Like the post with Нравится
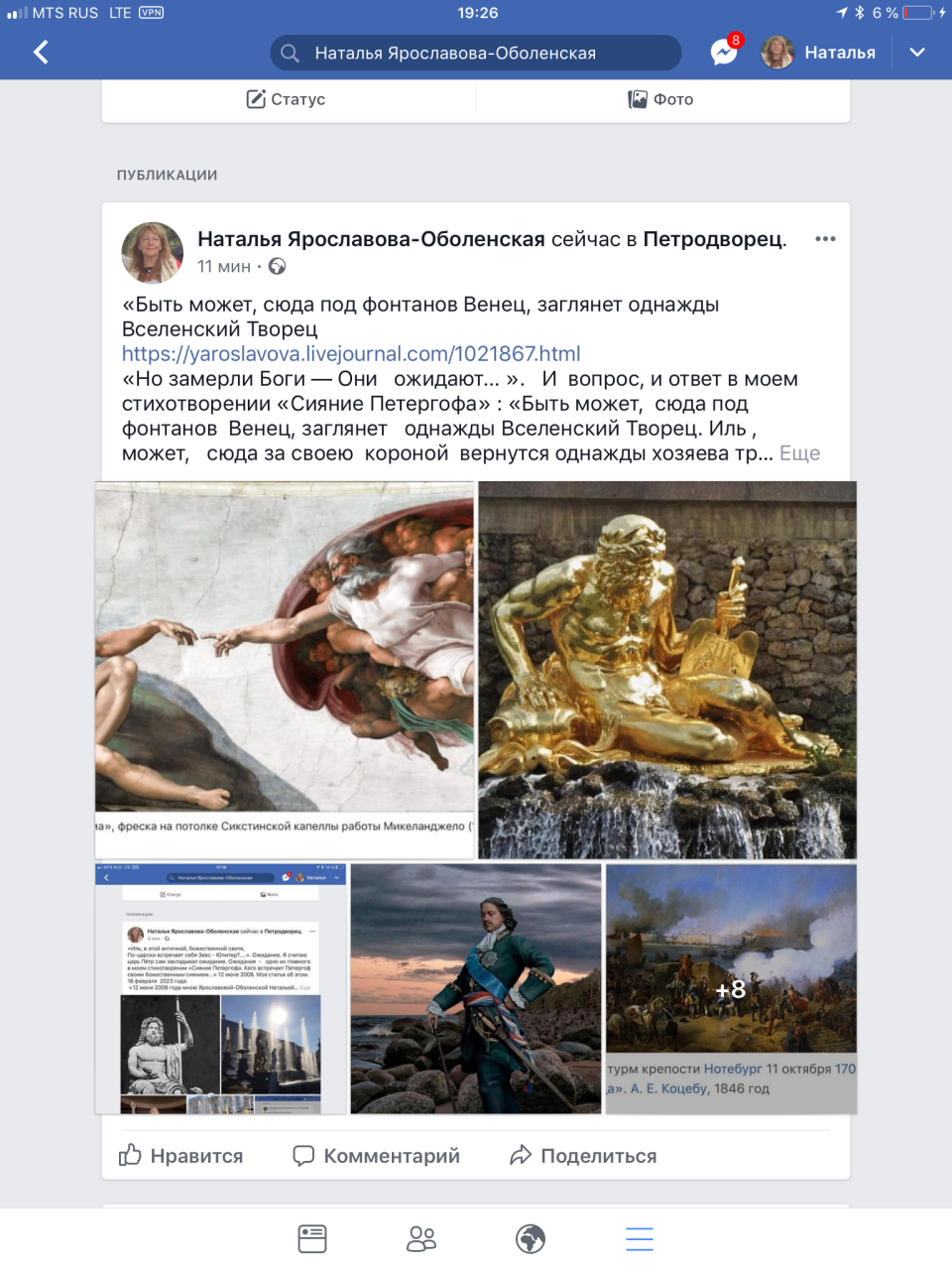Image resolution: width=952 pixels, height=1270 pixels. [x=180, y=1156]
